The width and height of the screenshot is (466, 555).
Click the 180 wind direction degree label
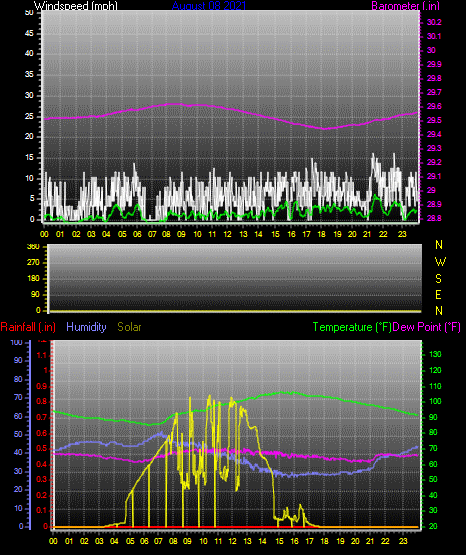[x=34, y=279]
